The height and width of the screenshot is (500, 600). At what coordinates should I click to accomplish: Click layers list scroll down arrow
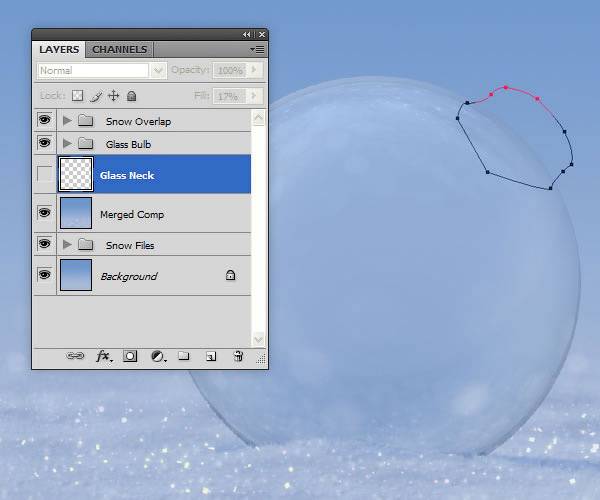[259, 339]
